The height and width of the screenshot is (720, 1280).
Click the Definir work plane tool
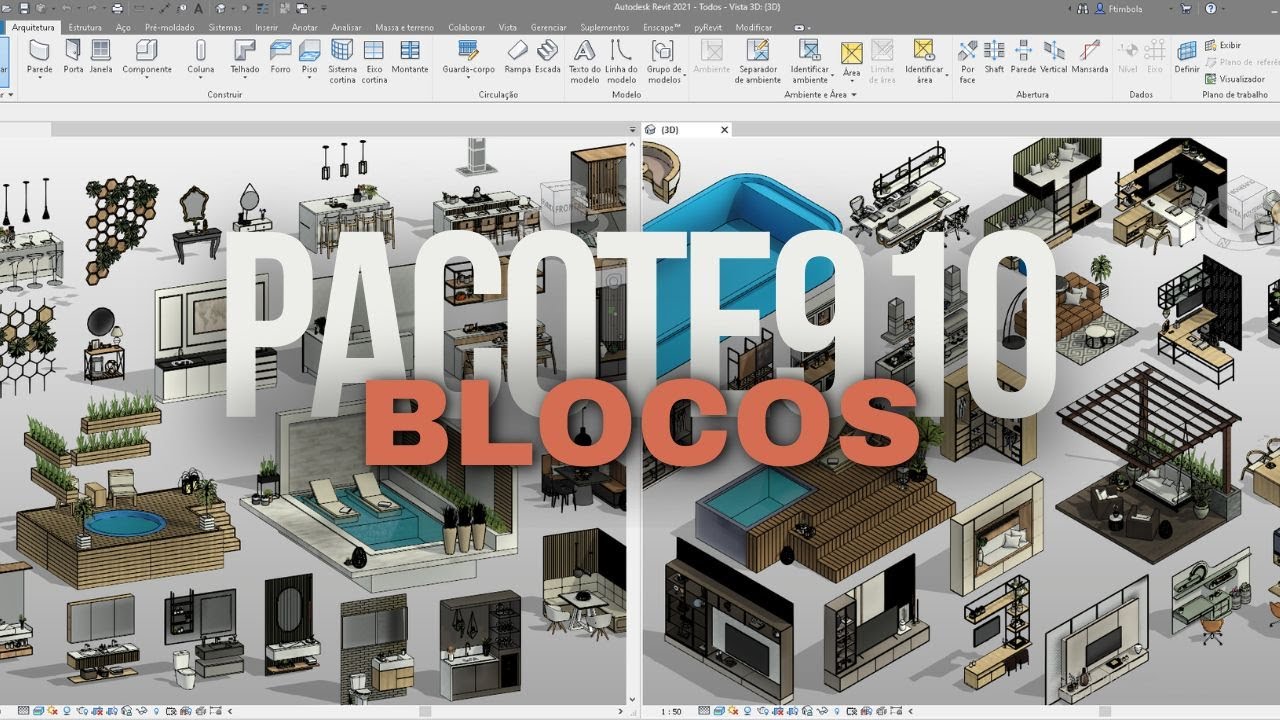[x=1187, y=58]
